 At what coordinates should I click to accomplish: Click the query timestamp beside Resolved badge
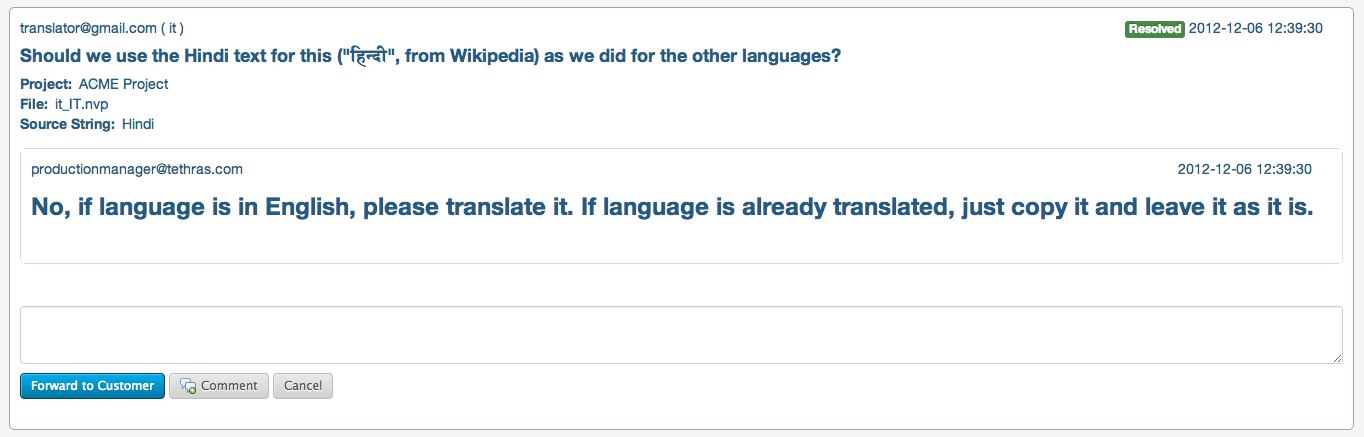click(1255, 28)
